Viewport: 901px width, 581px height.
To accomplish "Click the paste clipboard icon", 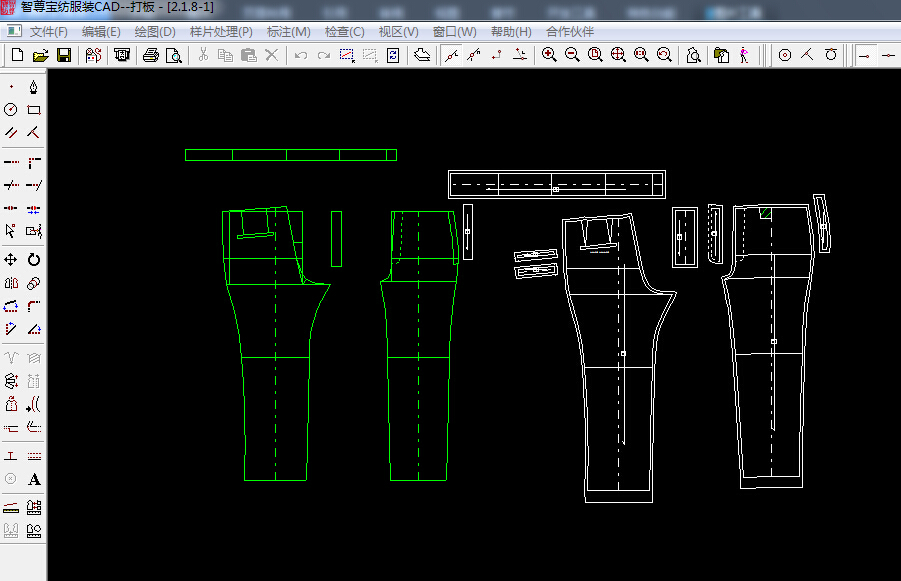I will click(x=248, y=55).
